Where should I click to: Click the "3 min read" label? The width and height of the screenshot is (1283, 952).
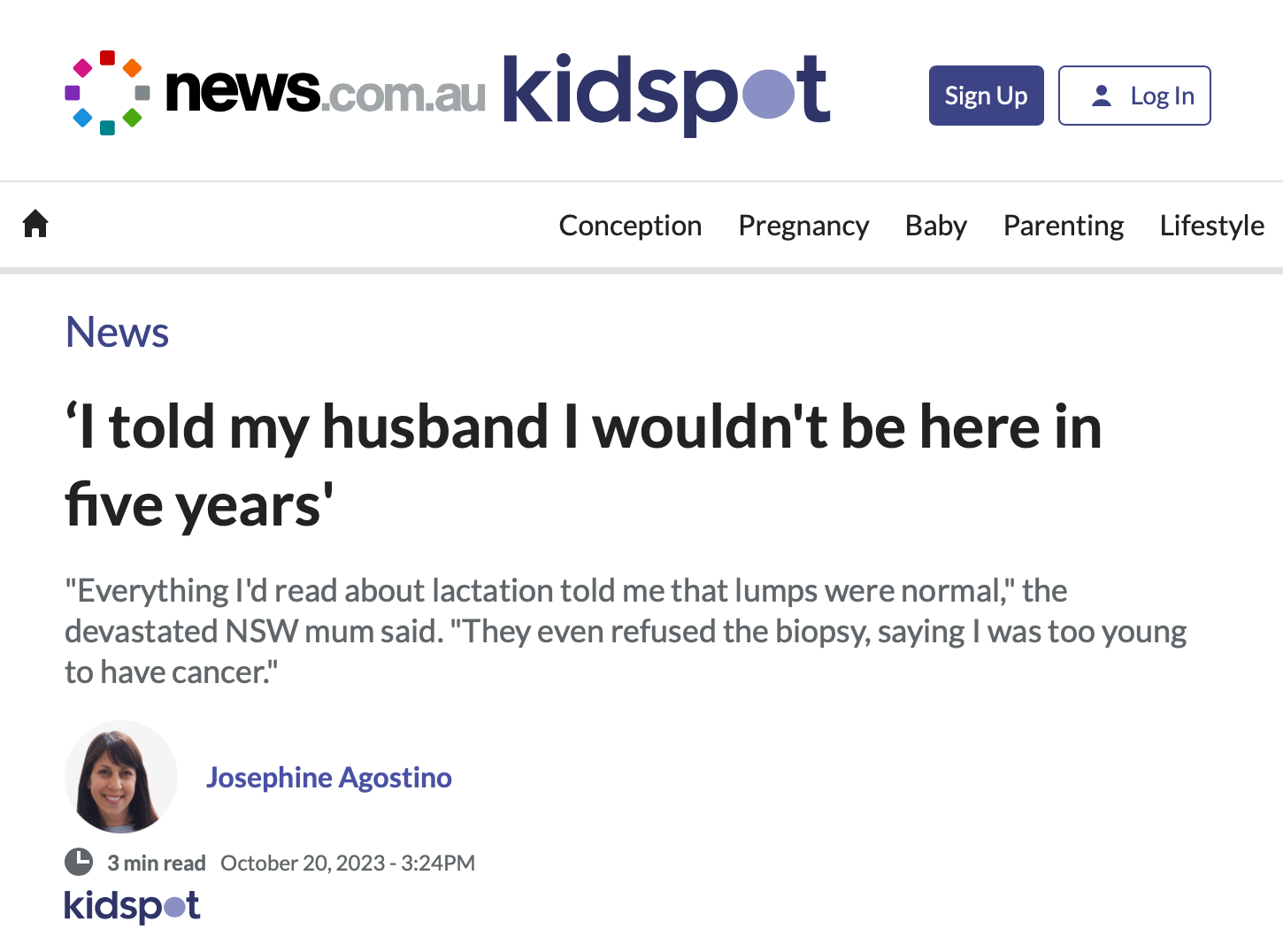157,863
